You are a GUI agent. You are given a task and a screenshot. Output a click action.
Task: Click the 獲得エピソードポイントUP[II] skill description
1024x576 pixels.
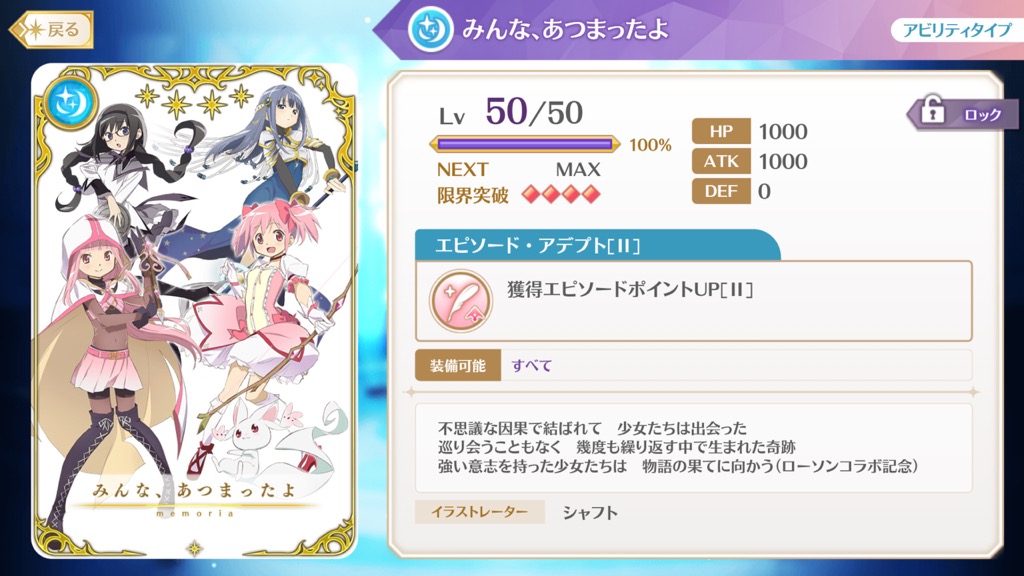click(630, 289)
